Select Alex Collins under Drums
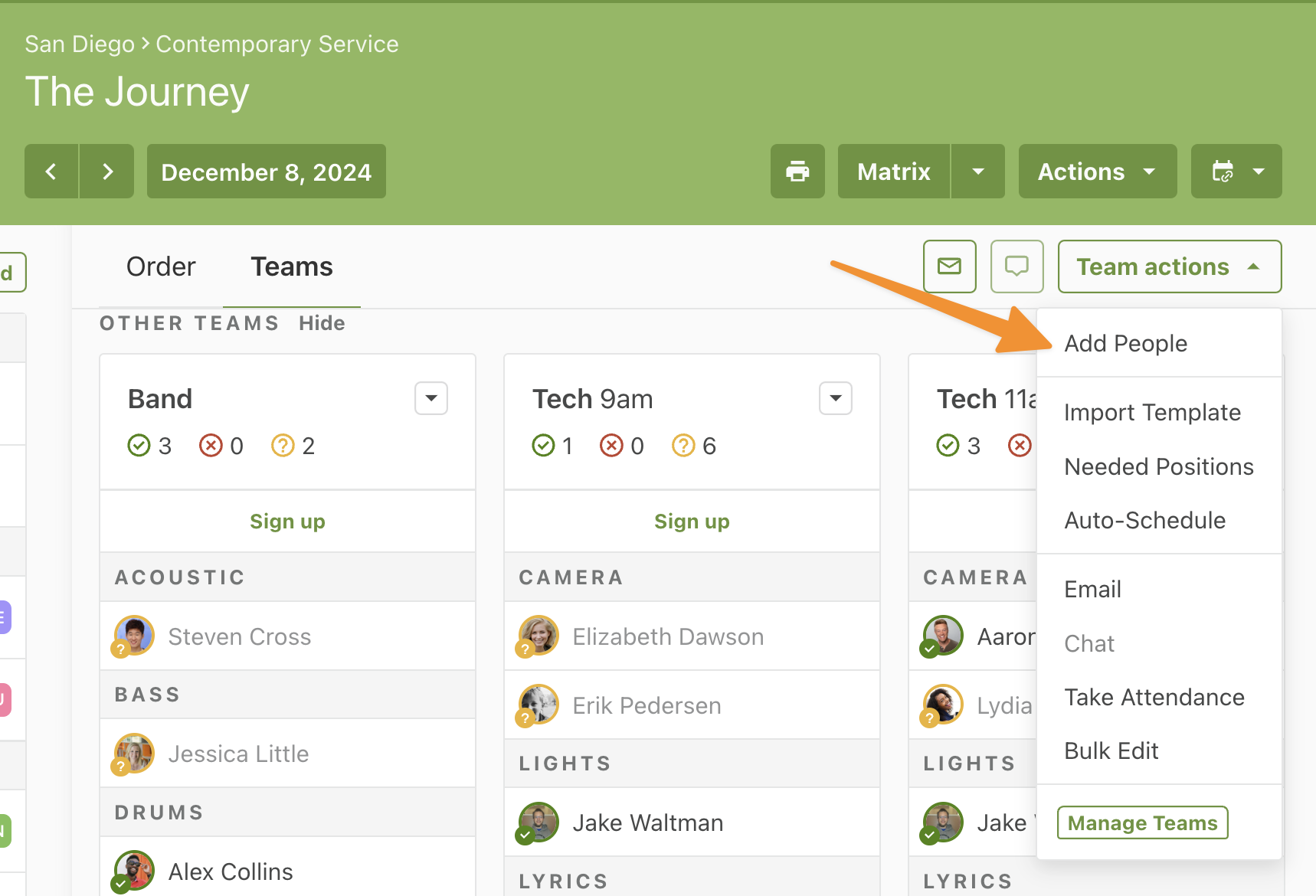1316x896 pixels. point(231,872)
